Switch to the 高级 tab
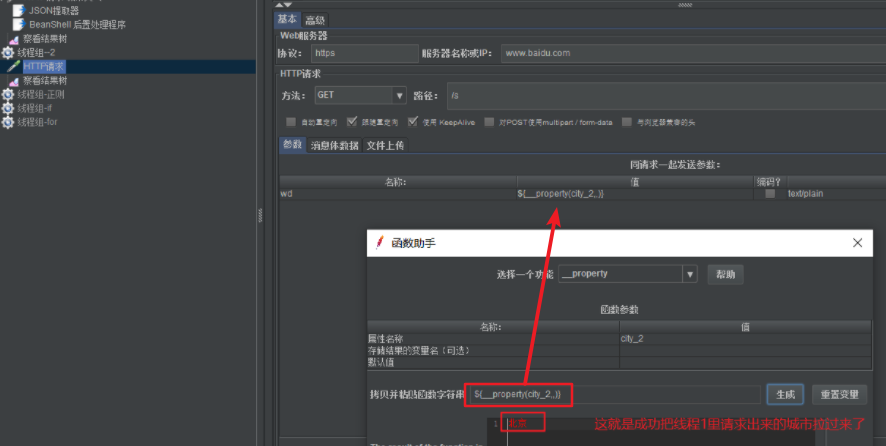Viewport: 886px width, 446px height. [x=315, y=20]
